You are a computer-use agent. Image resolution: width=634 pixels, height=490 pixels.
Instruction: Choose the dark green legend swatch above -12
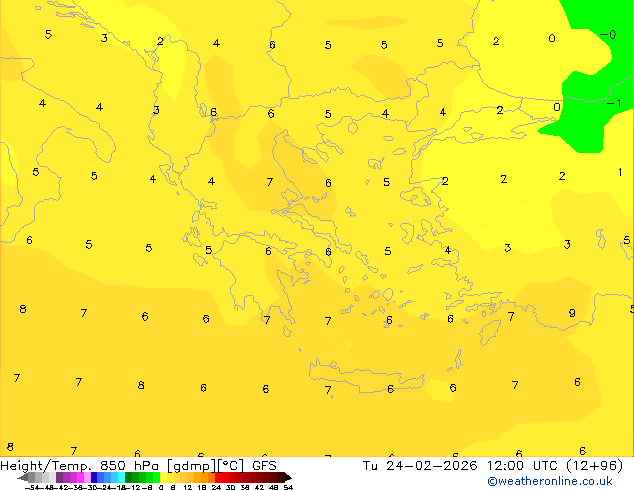tap(129, 477)
